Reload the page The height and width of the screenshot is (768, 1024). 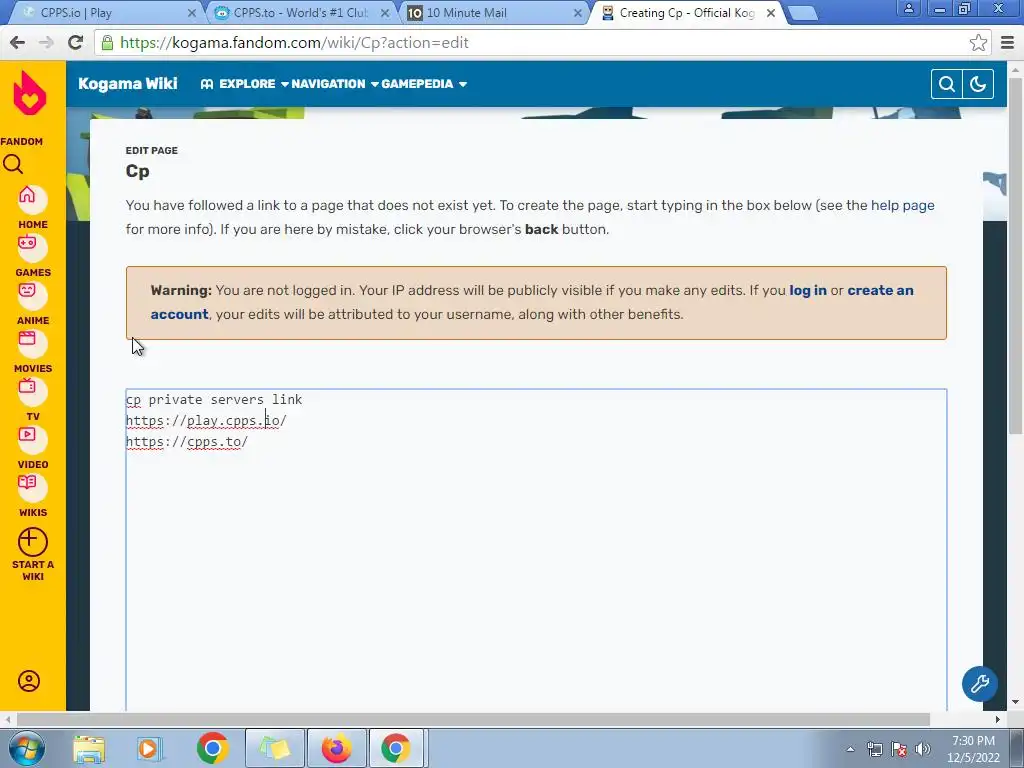pos(76,43)
